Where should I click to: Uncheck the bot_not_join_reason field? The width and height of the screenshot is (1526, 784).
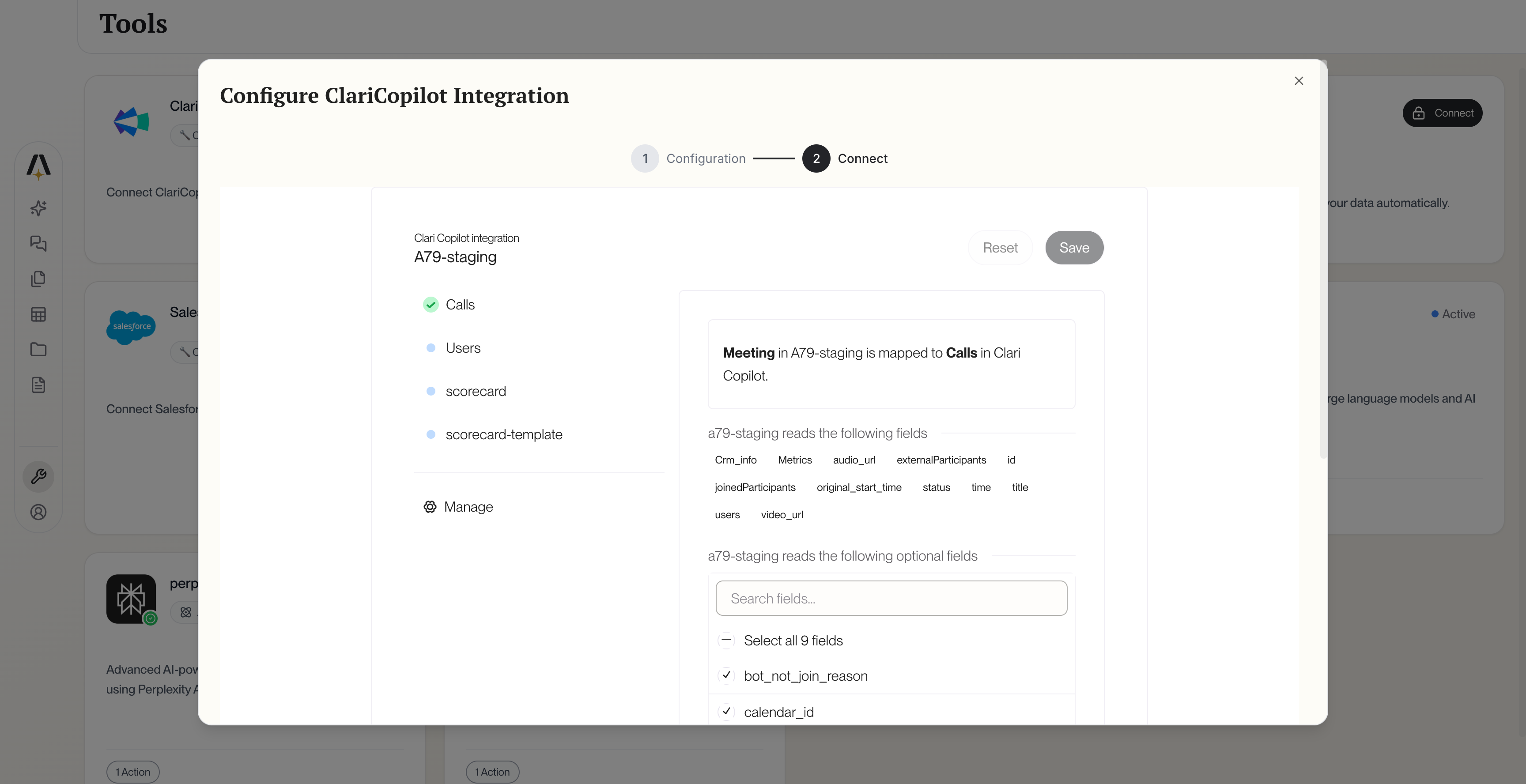pos(726,676)
